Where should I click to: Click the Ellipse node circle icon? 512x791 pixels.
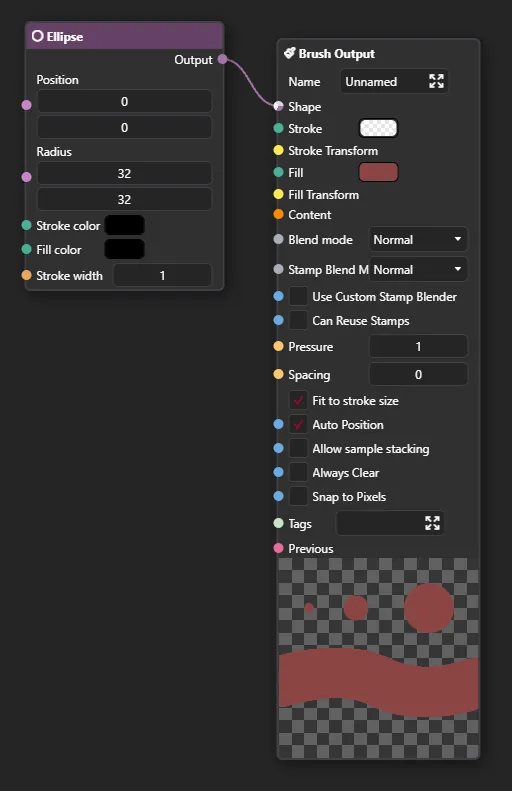(37, 36)
